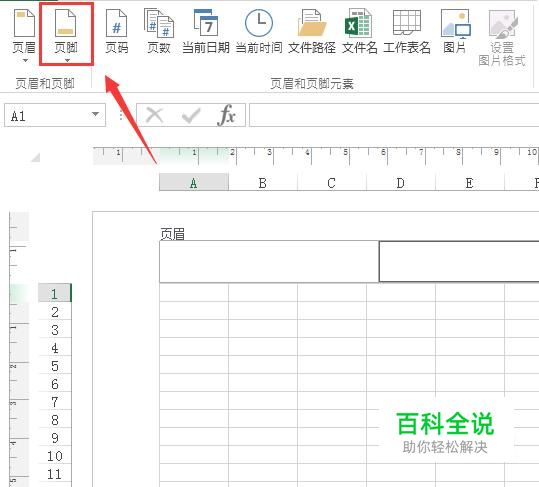The image size is (539, 487).
Task: Insert 页数 number of pages element
Action: [x=159, y=32]
